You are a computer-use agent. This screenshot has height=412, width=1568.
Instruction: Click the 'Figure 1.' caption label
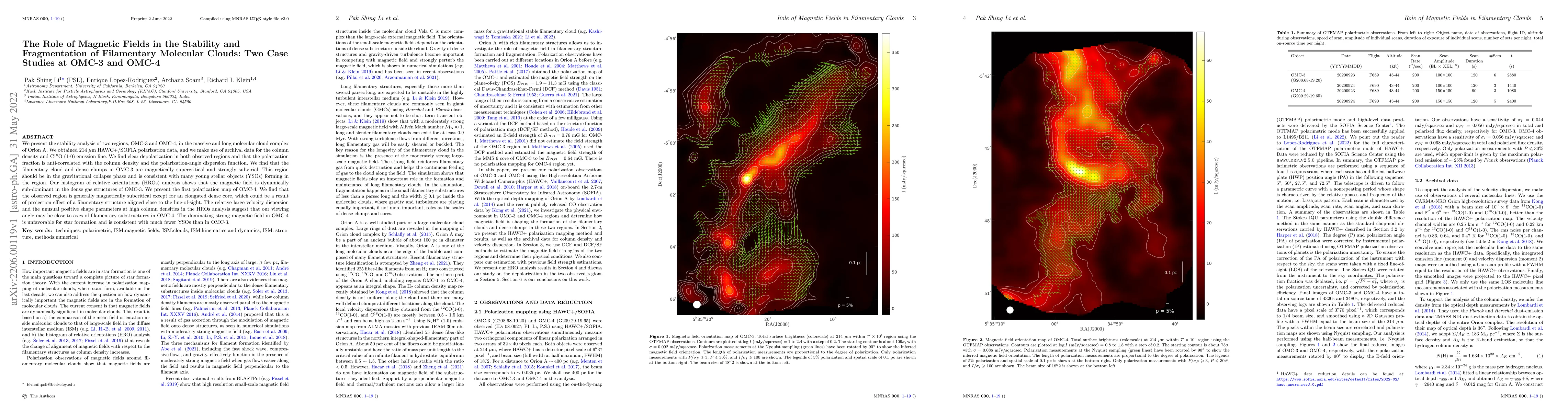(x=660, y=336)
